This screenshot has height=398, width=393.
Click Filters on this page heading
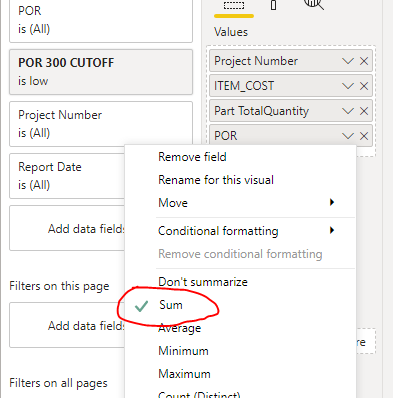click(x=59, y=286)
